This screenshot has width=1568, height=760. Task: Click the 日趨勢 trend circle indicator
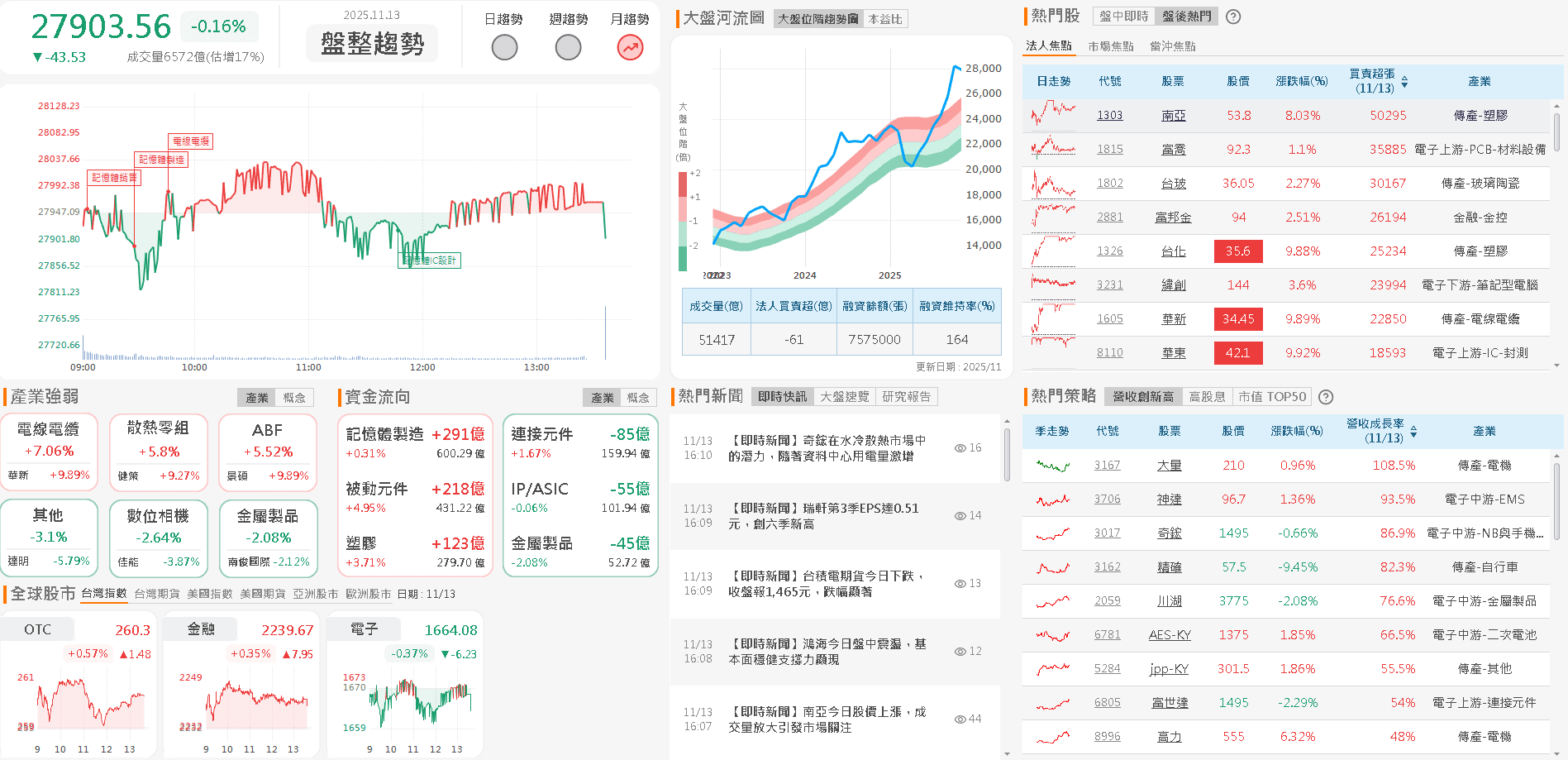click(504, 47)
